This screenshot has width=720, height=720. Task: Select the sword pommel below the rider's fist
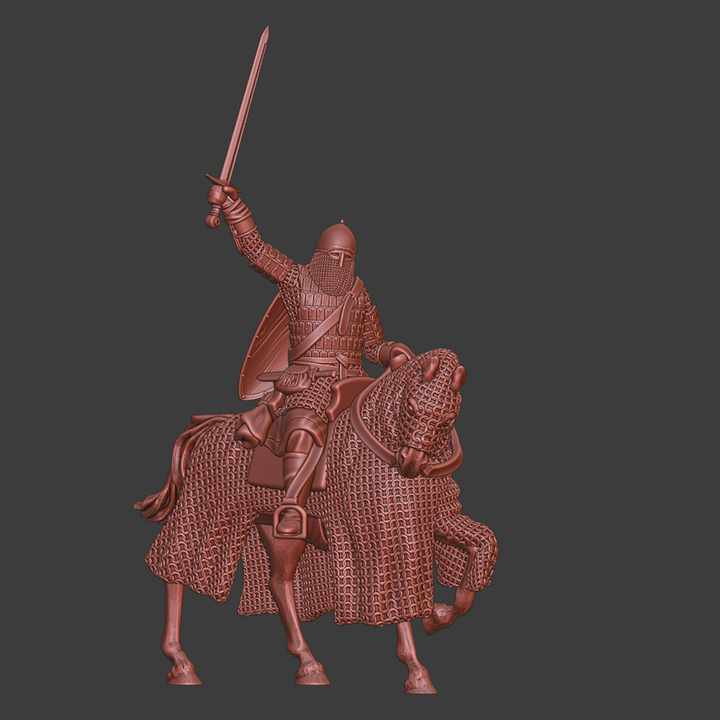213,219
